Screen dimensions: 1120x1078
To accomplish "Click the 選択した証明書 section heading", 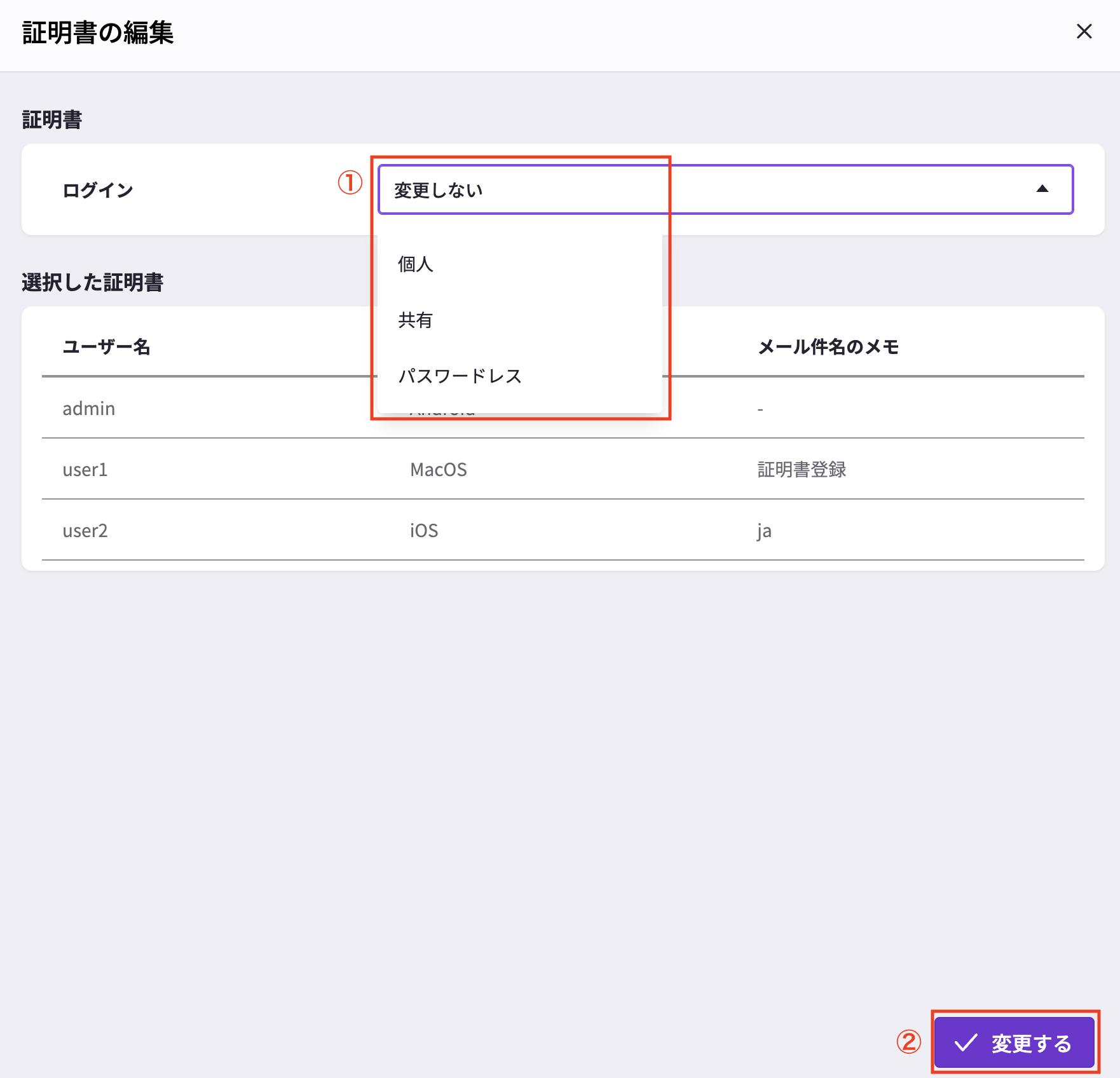I will point(93,282).
